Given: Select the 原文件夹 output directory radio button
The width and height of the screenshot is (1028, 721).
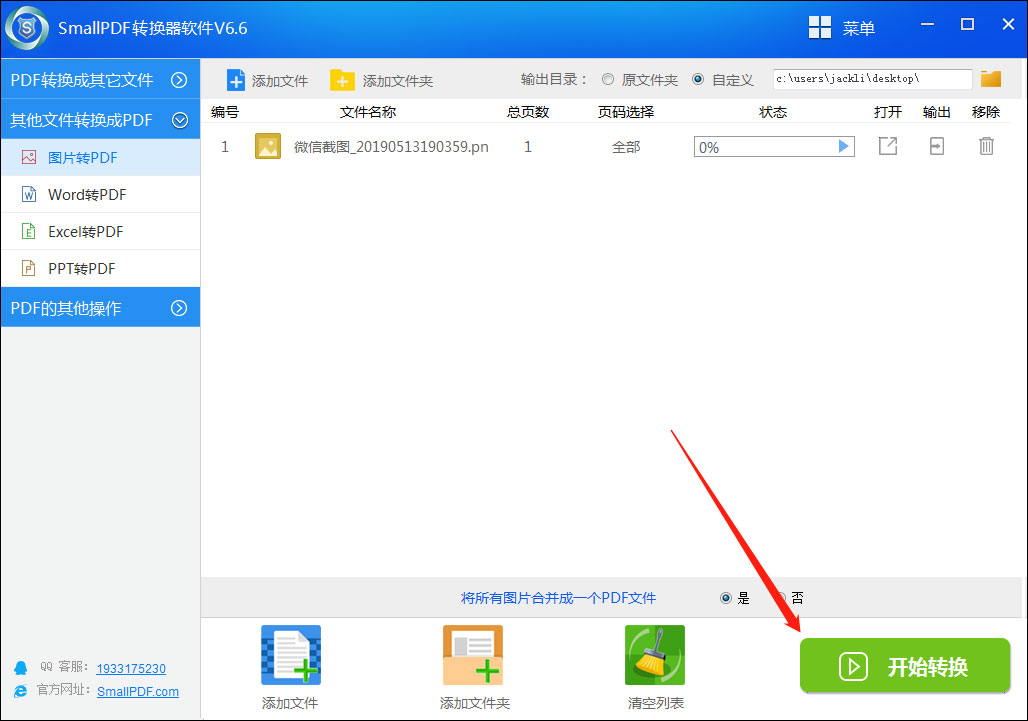Looking at the screenshot, I should (607, 79).
